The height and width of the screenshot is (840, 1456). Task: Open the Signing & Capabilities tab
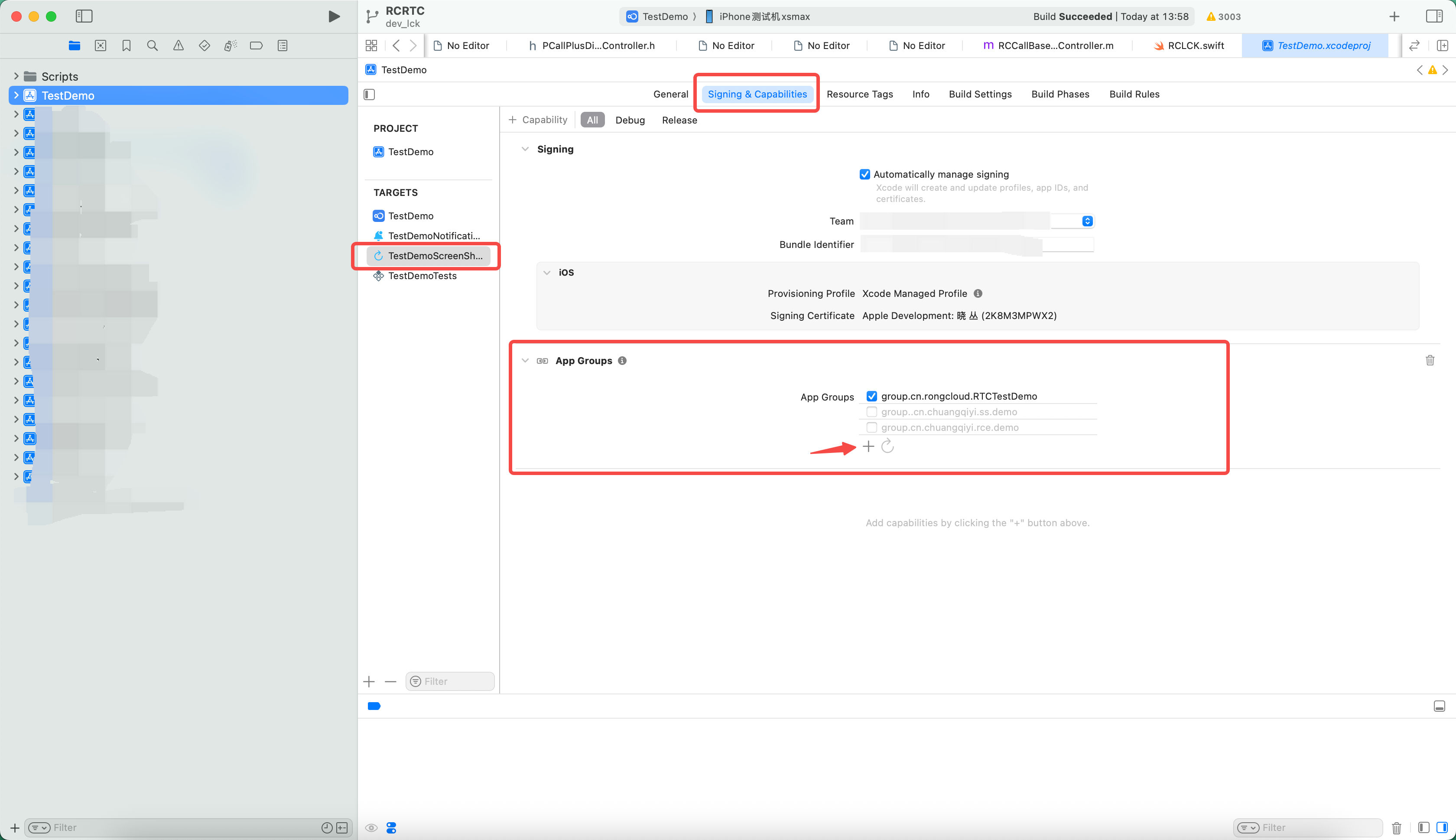click(757, 94)
